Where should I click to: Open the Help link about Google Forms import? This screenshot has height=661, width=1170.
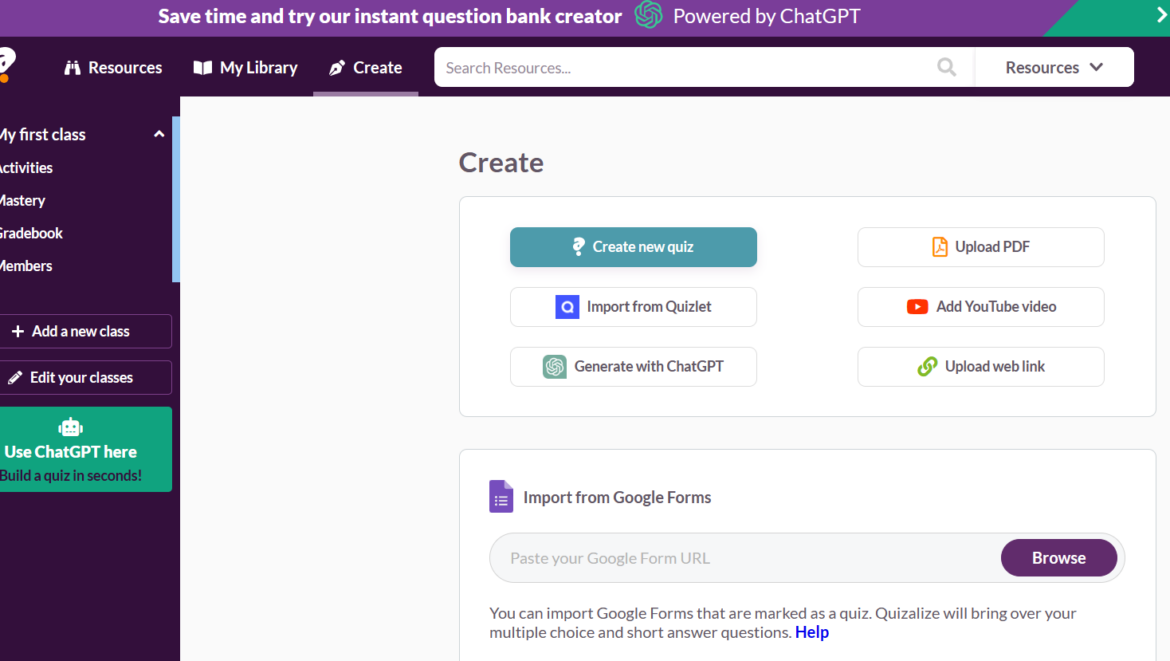tap(812, 632)
